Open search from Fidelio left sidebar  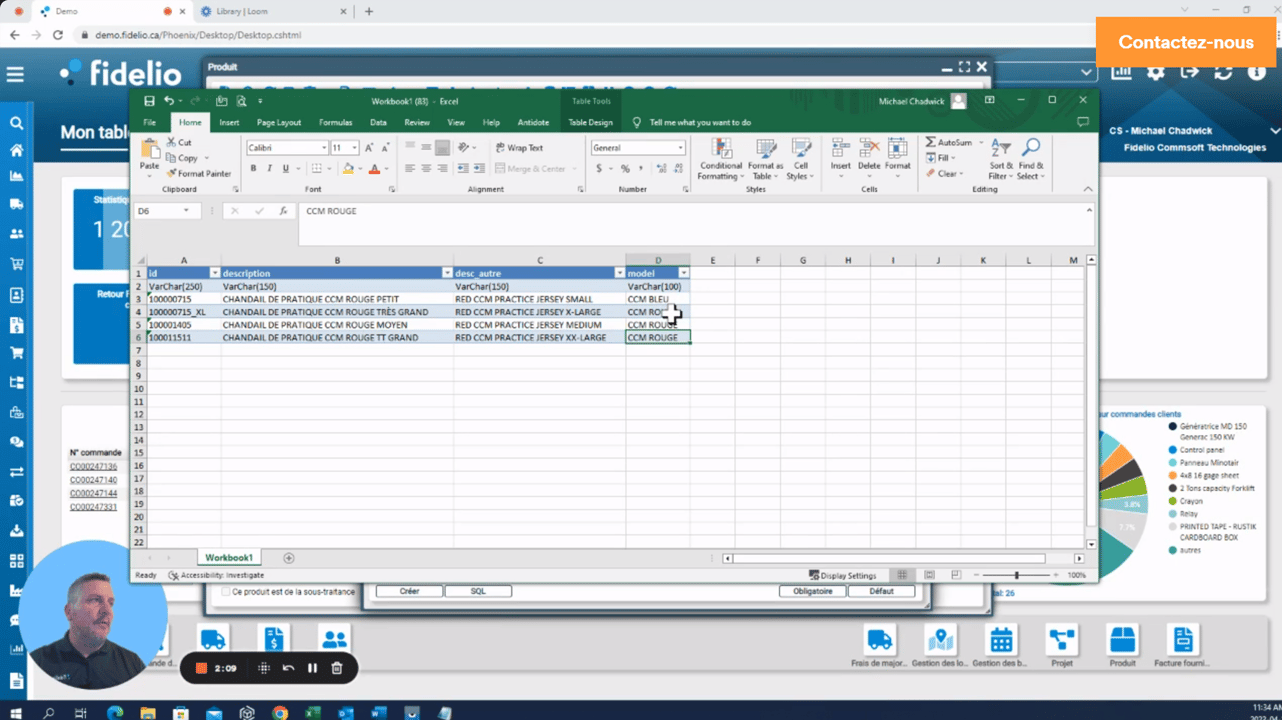16,123
